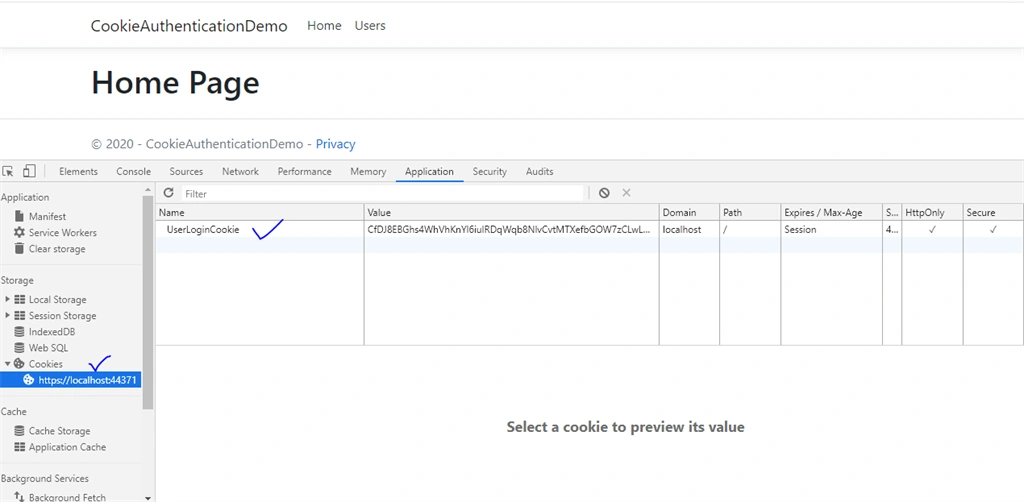
Task: Expand the Session Storage tree node
Action: tap(7, 315)
